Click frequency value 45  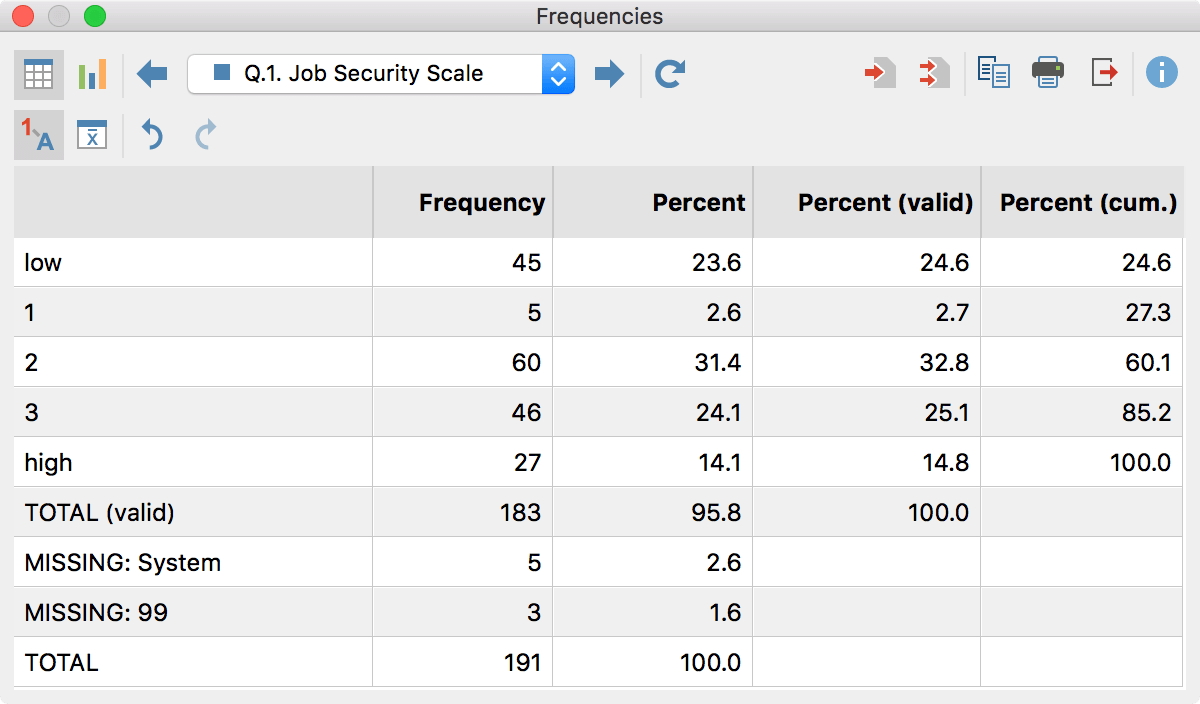click(x=526, y=263)
